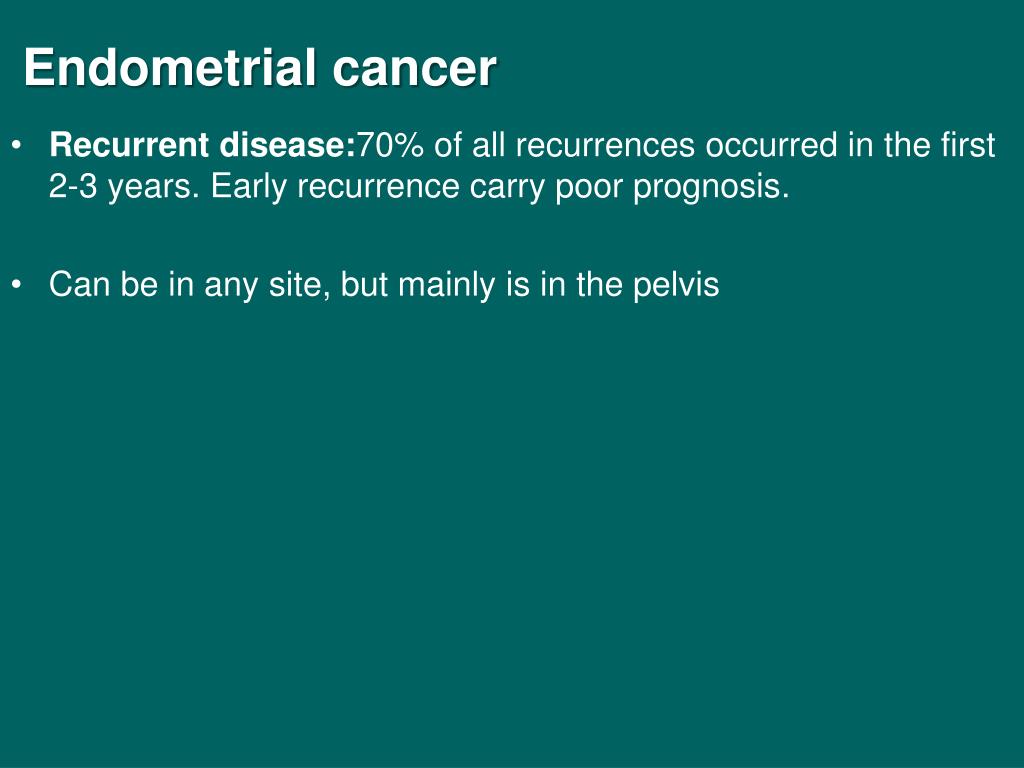Click the word "occurred"
The height and width of the screenshot is (768, 1024).
tap(771, 144)
